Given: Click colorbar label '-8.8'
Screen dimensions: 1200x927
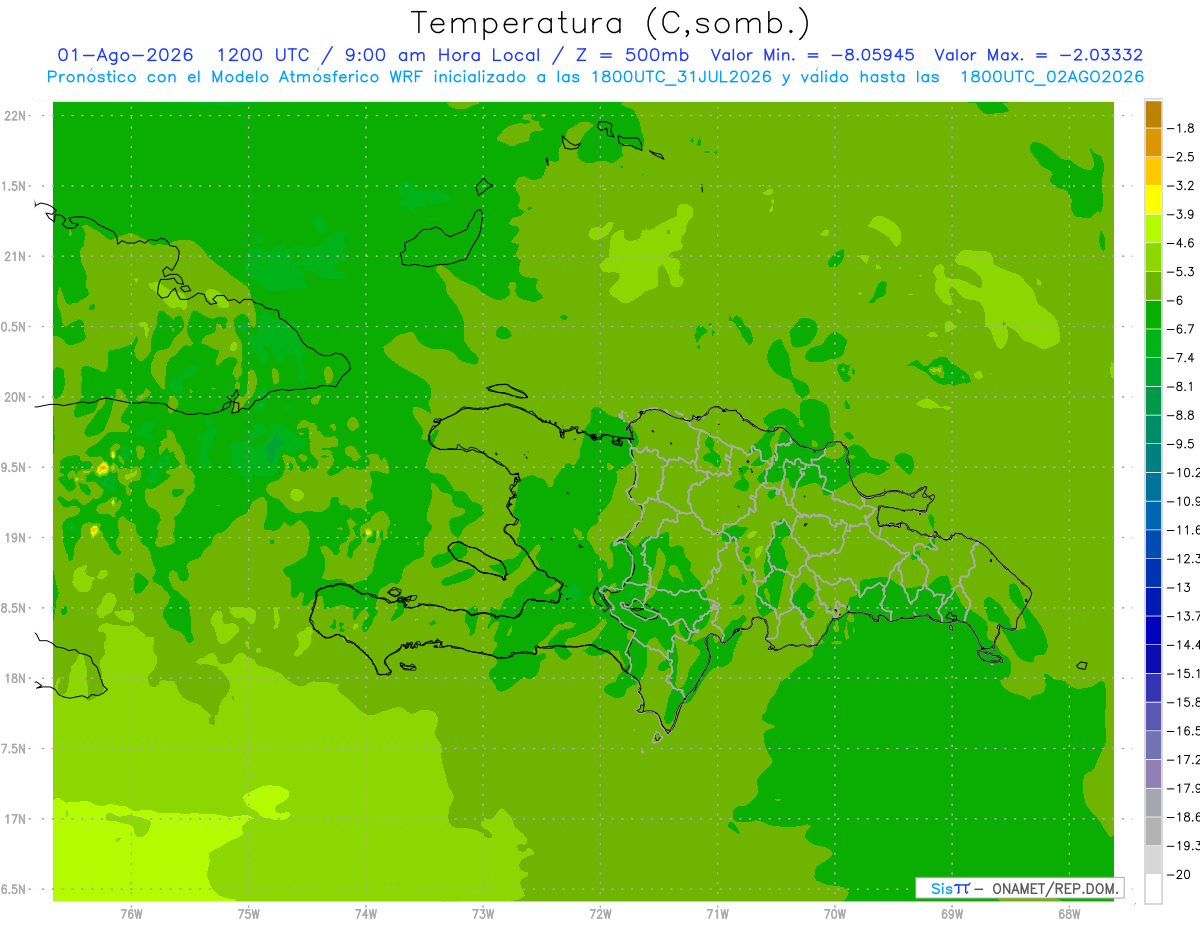Looking at the screenshot, I should pos(1181,415).
